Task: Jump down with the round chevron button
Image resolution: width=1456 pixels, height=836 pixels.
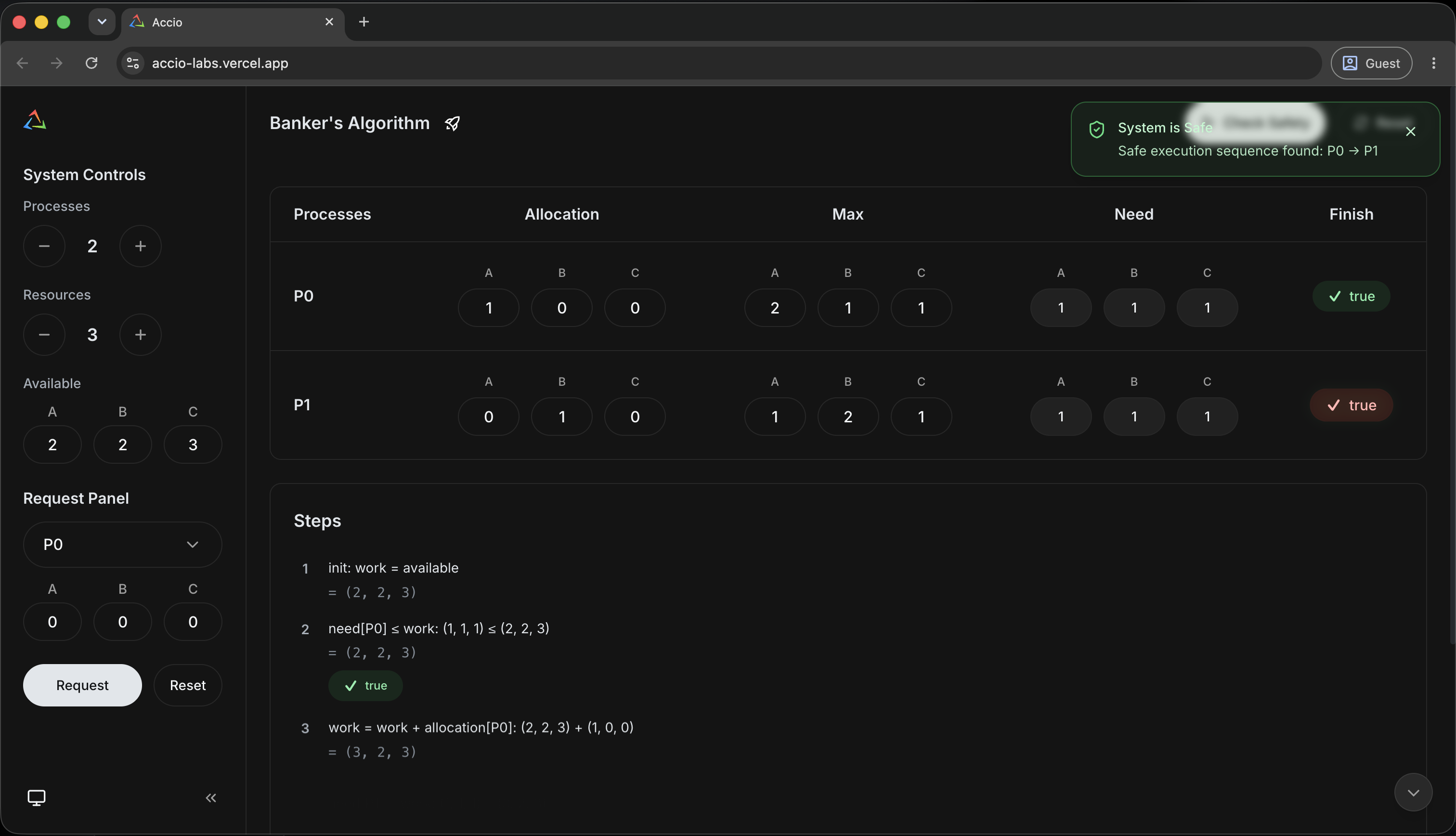Action: coord(1414,792)
